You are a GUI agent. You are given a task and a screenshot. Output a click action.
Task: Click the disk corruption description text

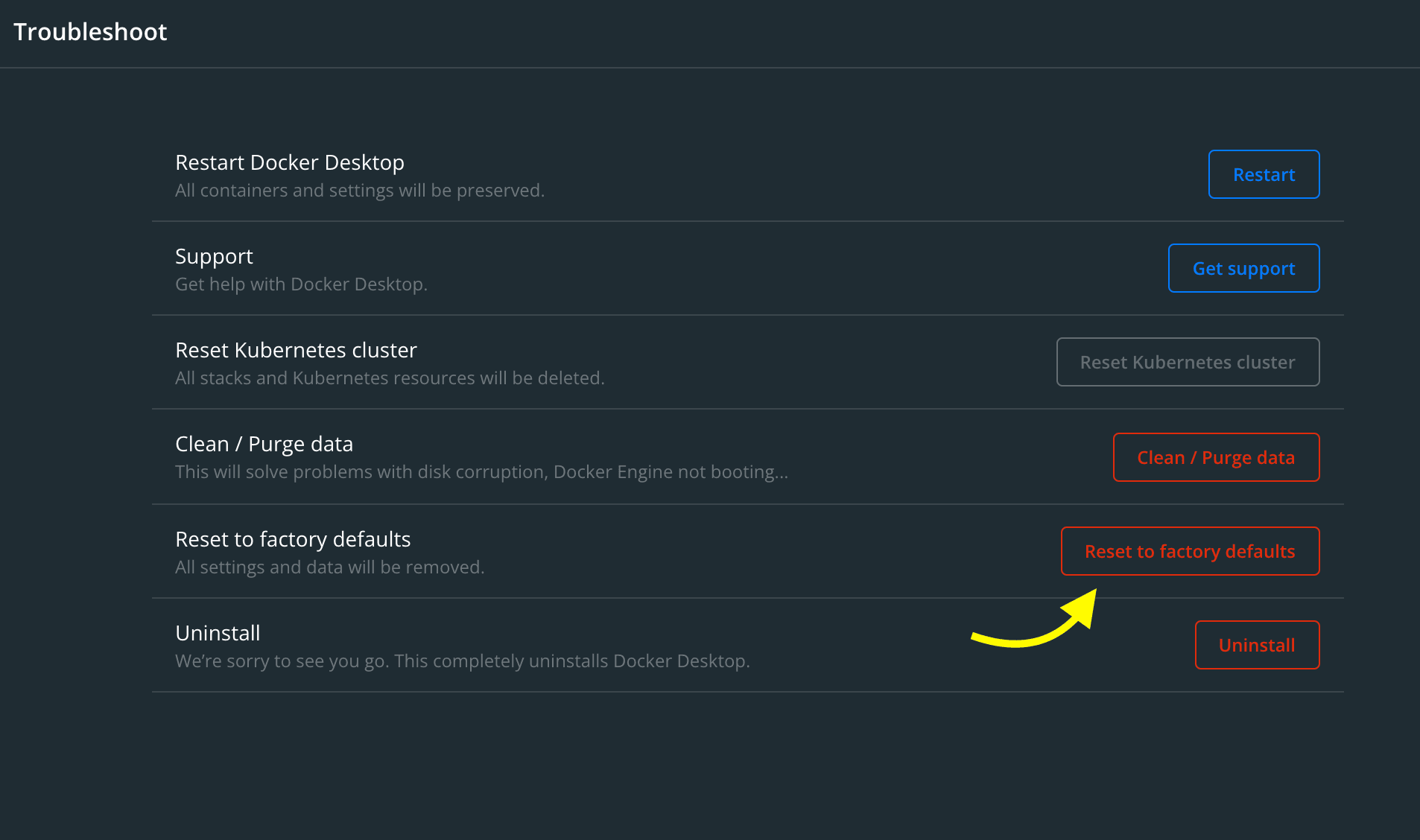[x=481, y=471]
